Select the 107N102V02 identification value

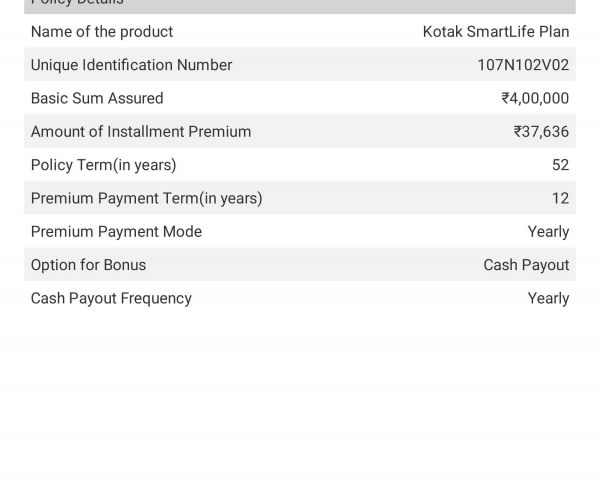[523, 65]
